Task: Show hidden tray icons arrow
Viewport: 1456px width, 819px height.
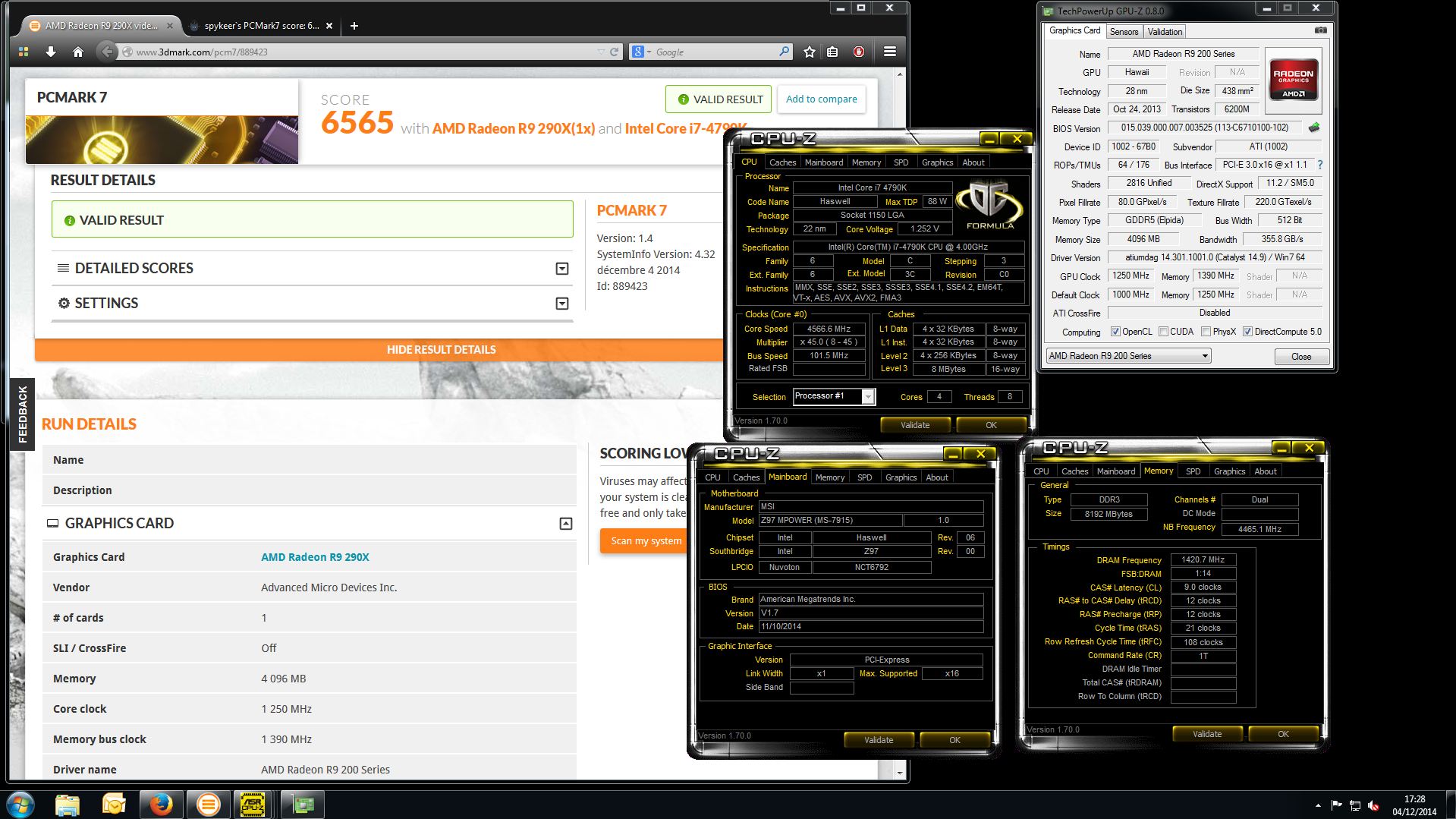Action: (x=1318, y=805)
